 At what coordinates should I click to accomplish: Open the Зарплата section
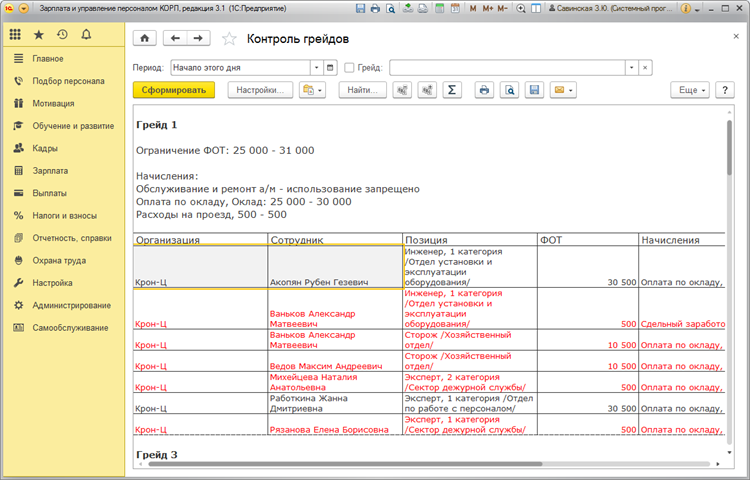64,171
